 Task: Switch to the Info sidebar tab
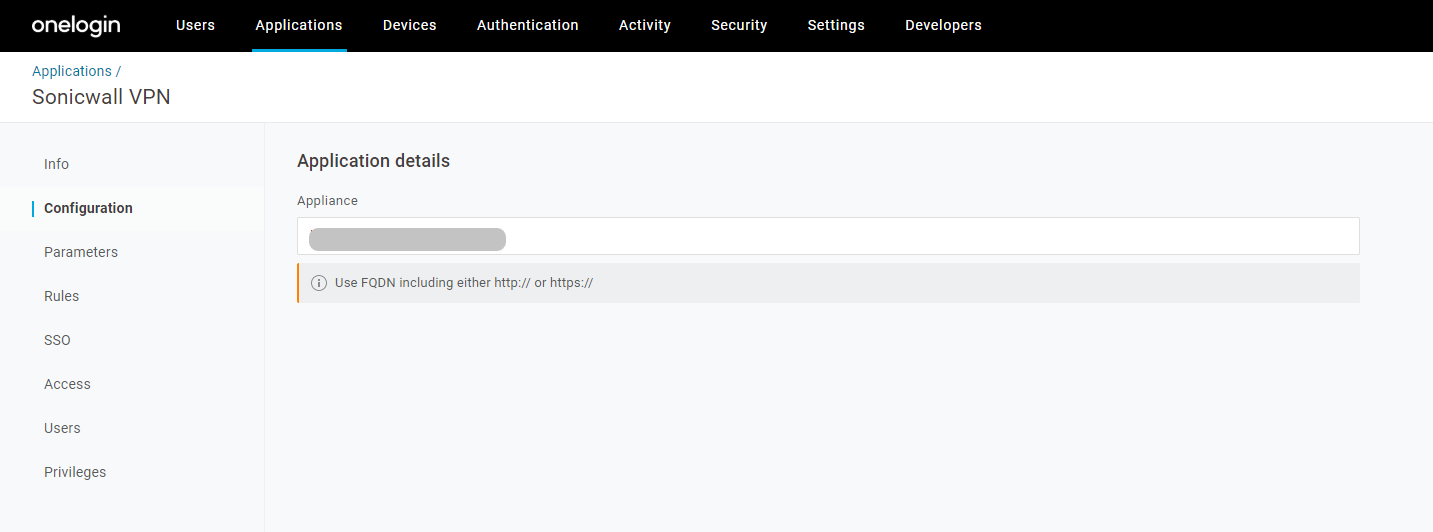click(x=56, y=164)
